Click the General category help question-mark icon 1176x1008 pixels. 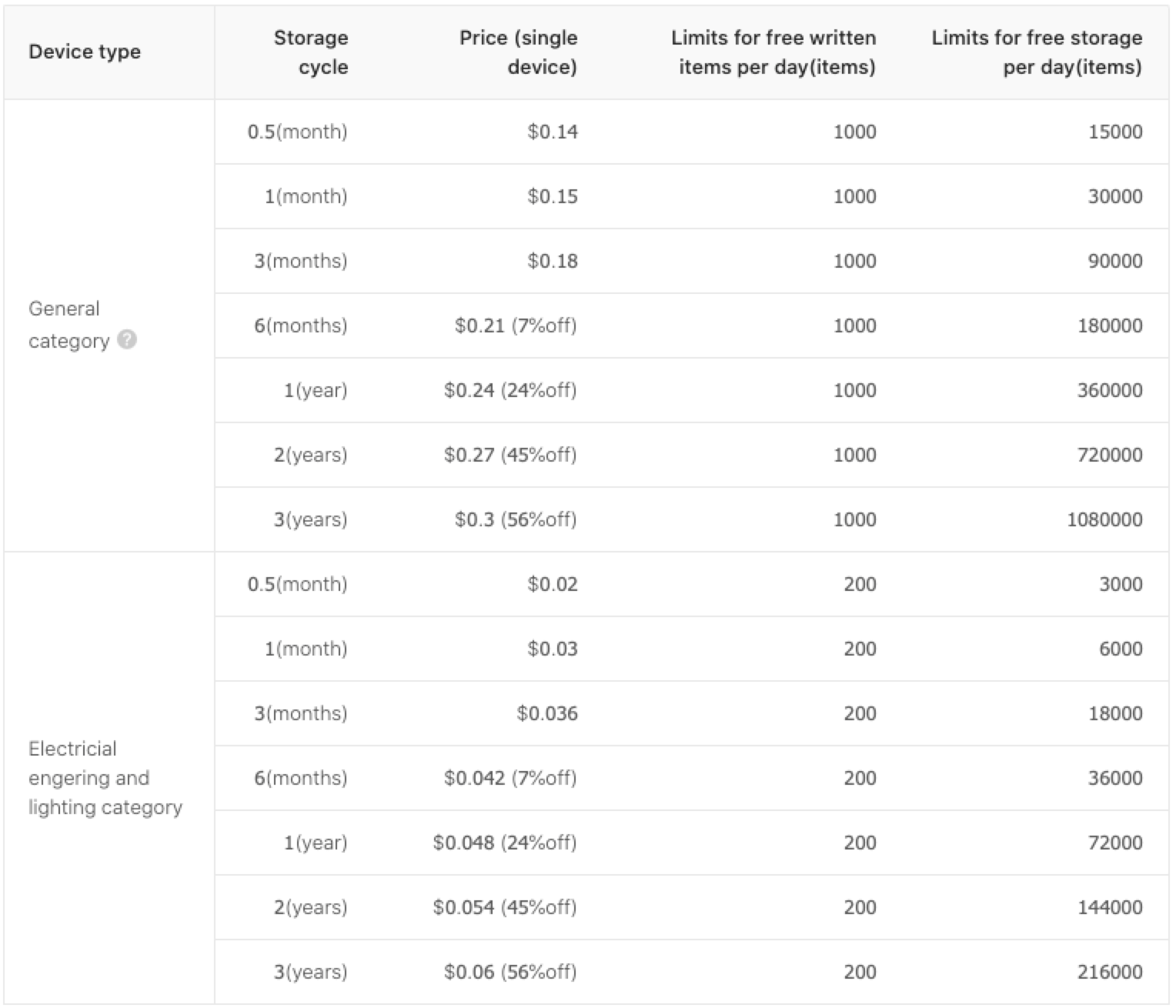pos(127,339)
